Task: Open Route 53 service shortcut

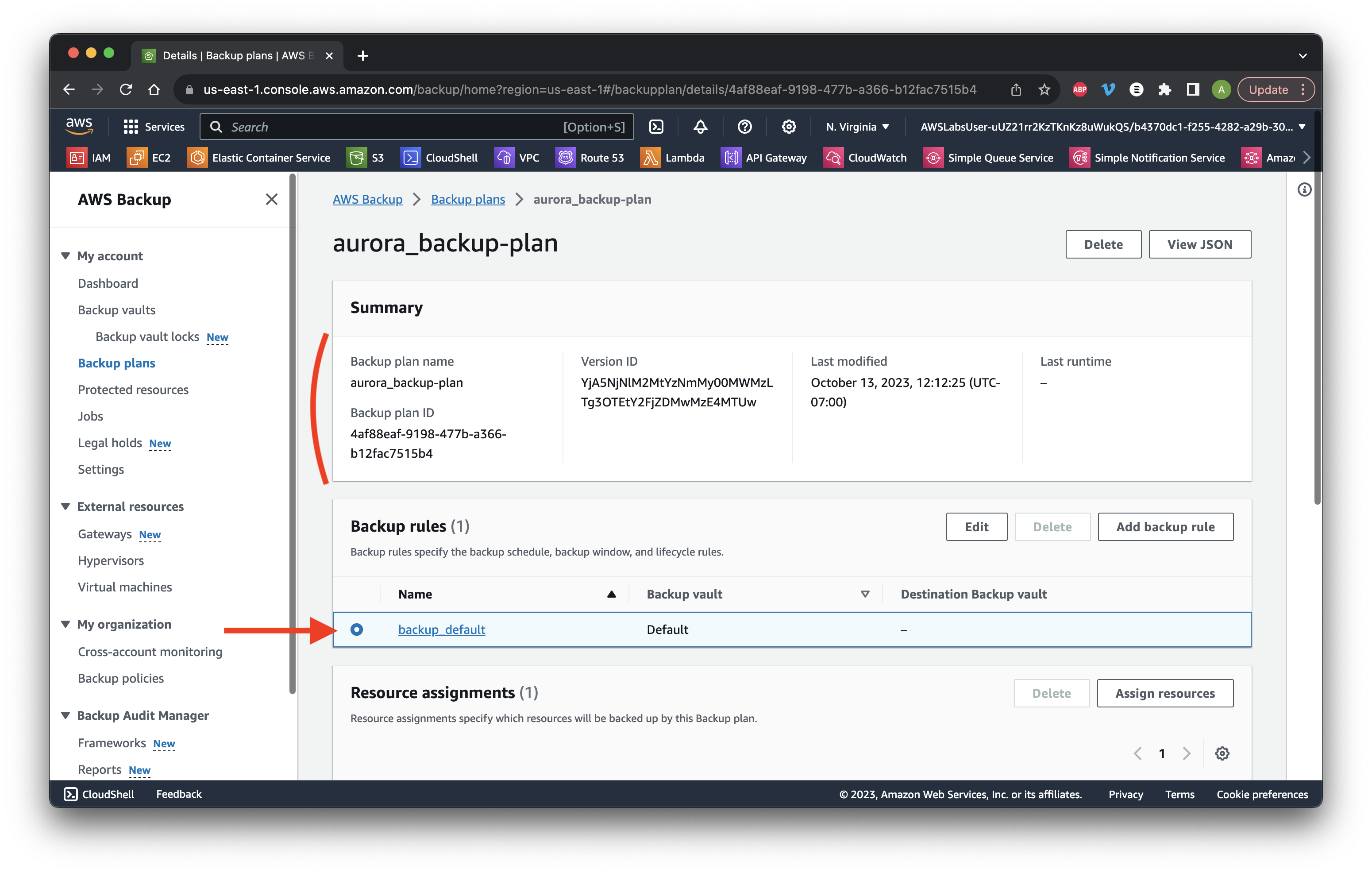Action: point(590,157)
